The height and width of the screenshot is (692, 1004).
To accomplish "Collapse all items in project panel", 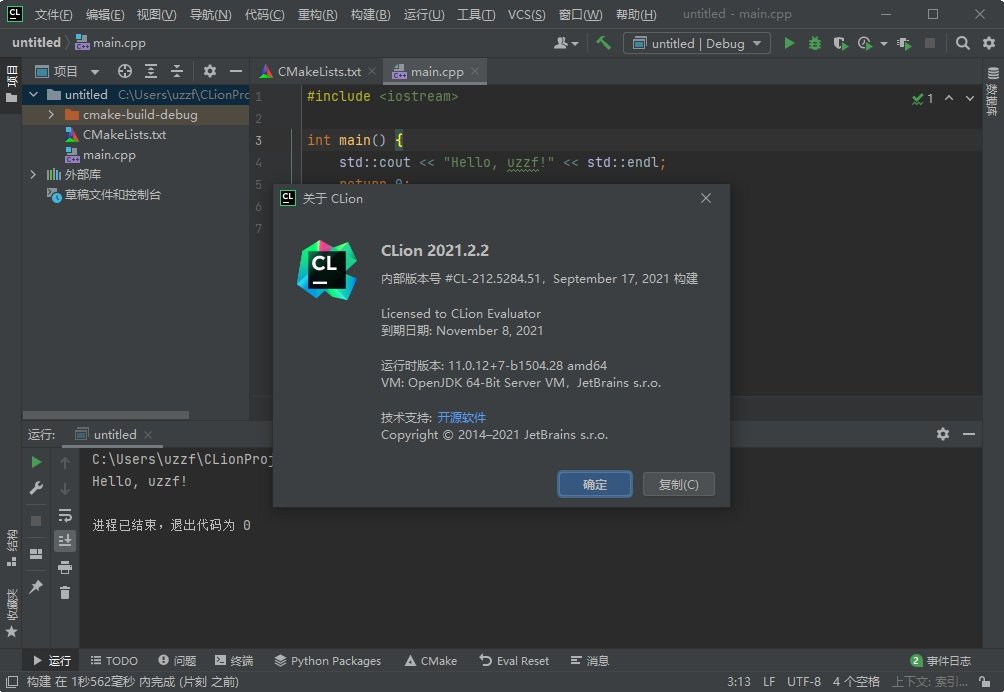I will 177,71.
